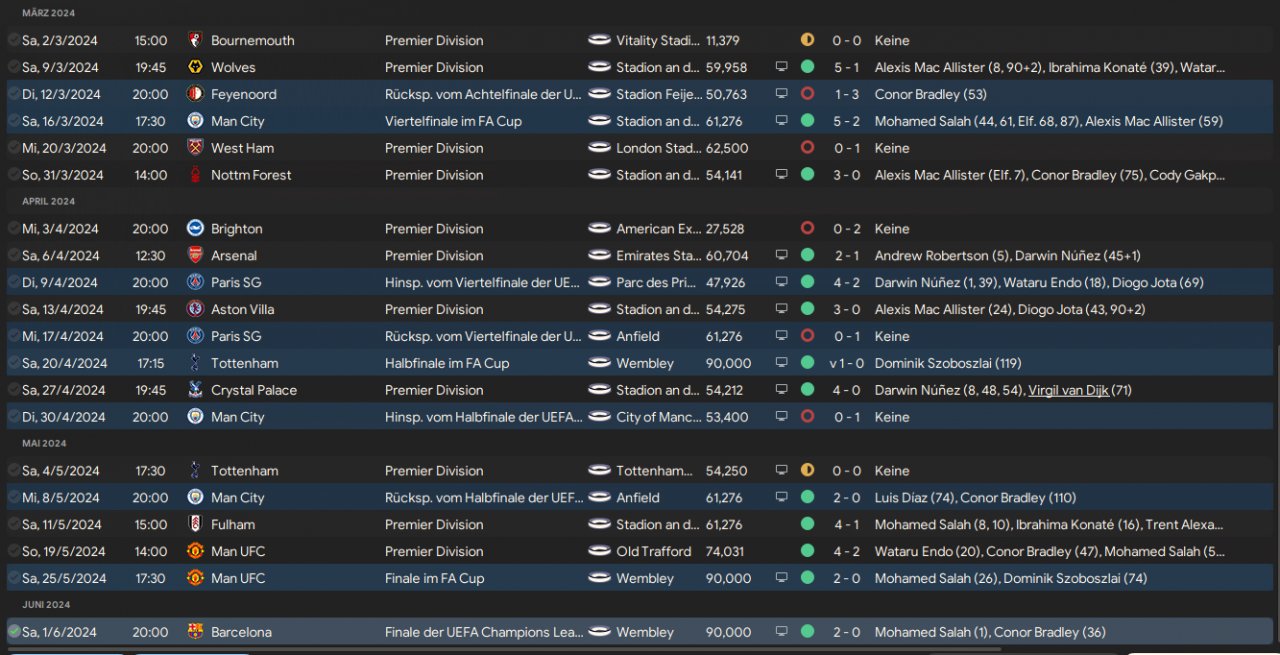Open the Brighton club badge
1280x655 pixels.
195,228
